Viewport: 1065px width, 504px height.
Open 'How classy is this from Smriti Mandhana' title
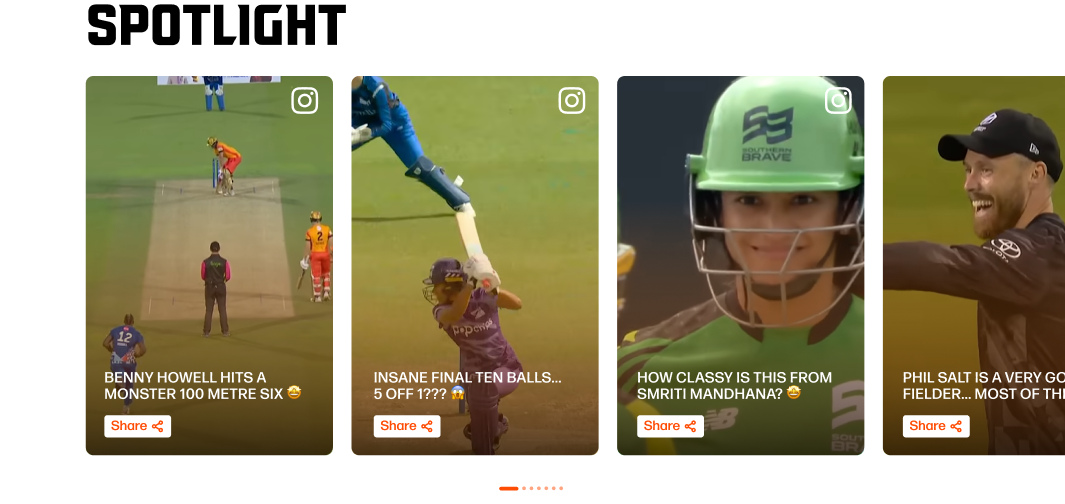click(x=734, y=385)
